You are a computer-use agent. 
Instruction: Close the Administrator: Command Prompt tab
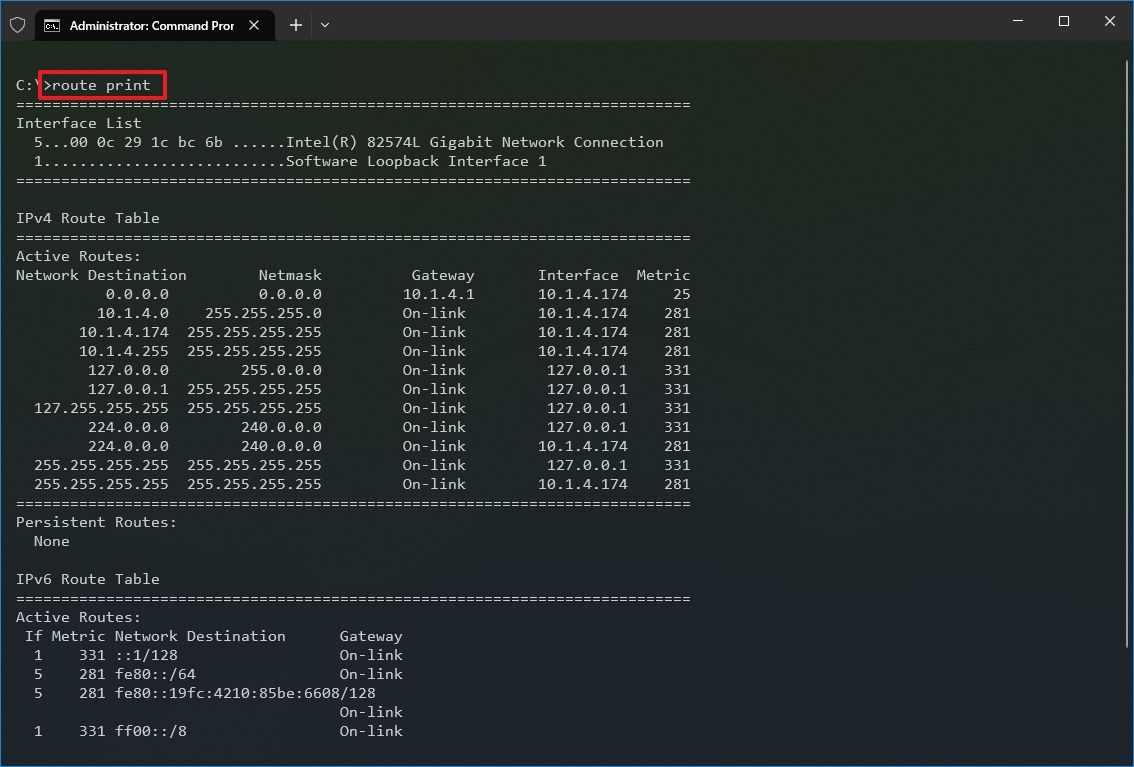[x=255, y=26]
